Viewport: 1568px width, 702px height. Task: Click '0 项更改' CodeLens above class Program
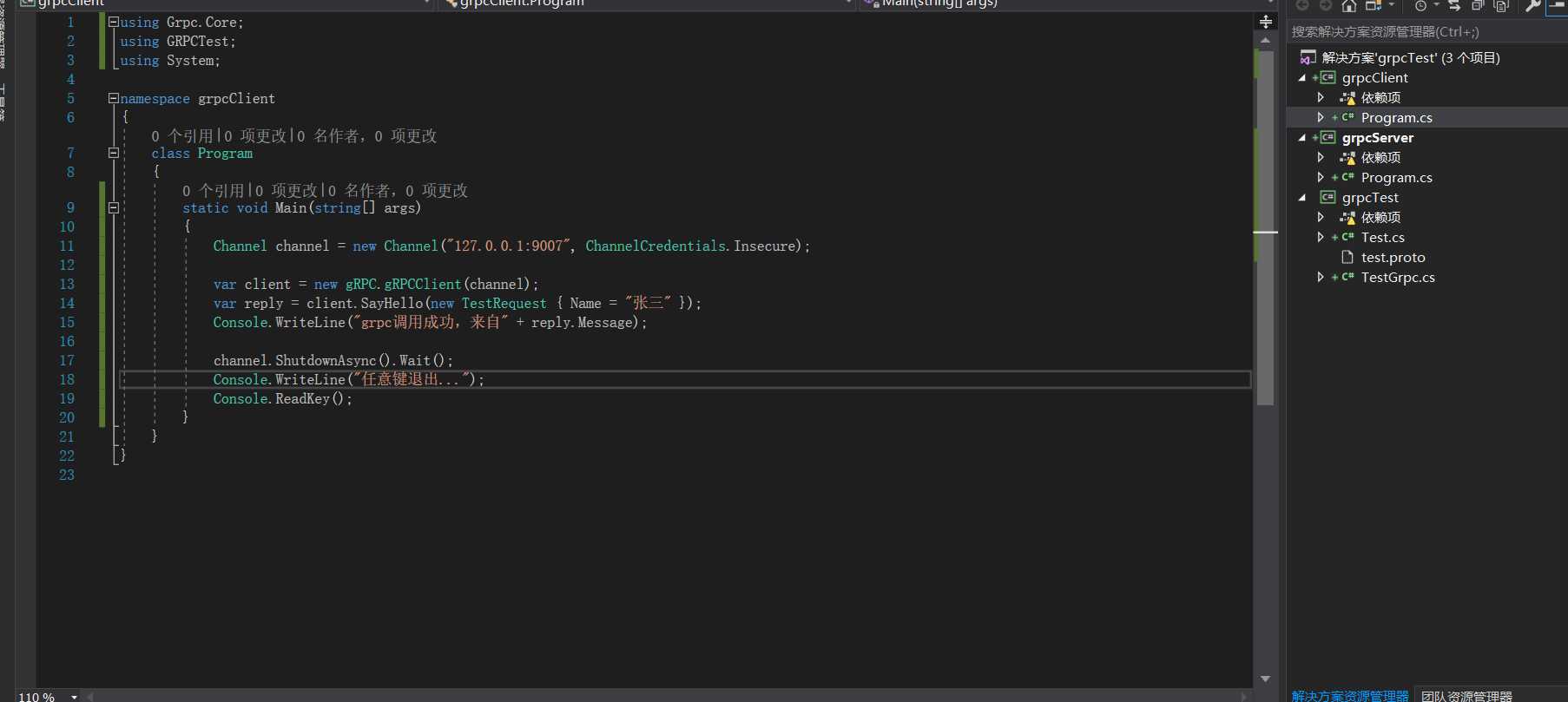(x=255, y=135)
